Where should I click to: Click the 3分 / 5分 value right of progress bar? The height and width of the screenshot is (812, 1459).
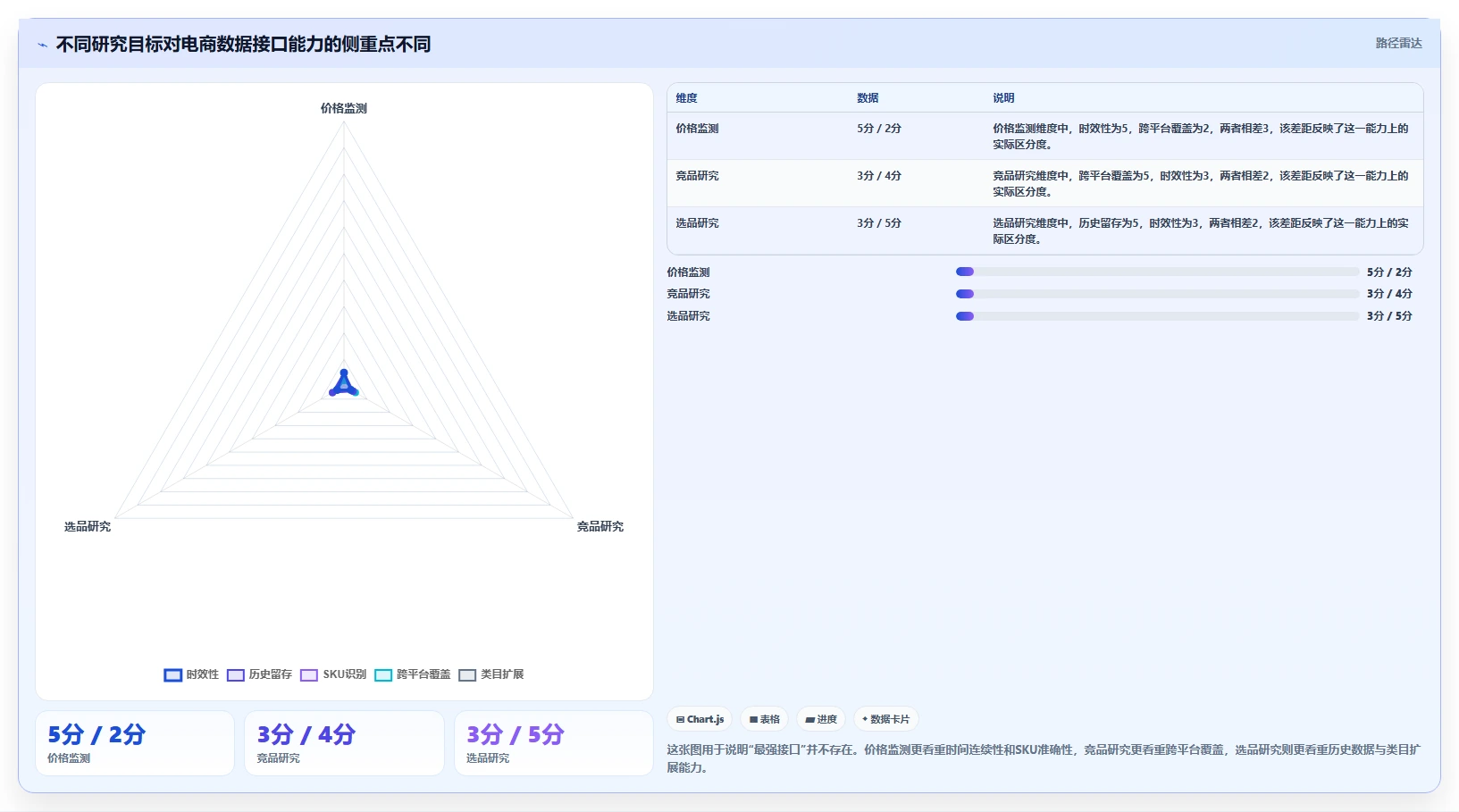tap(1389, 316)
